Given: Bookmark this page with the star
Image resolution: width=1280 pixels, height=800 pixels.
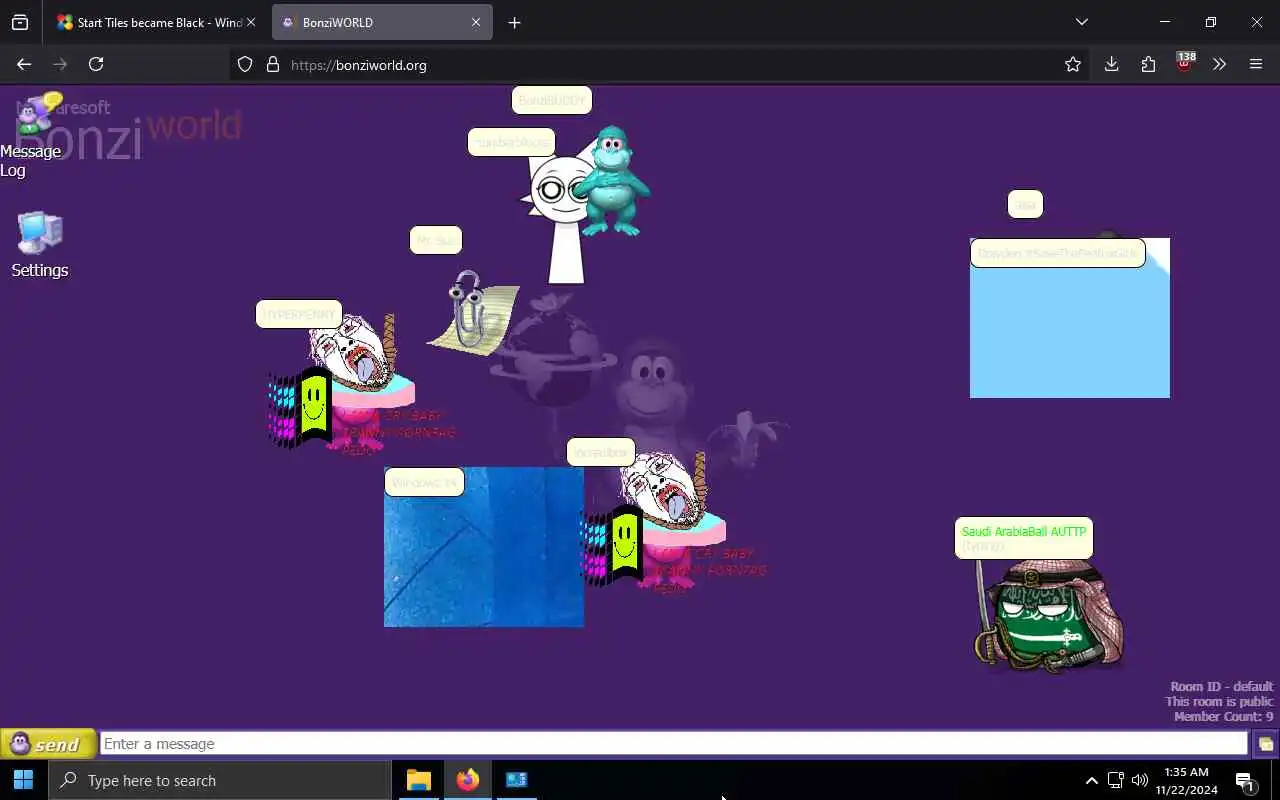Looking at the screenshot, I should [1073, 65].
